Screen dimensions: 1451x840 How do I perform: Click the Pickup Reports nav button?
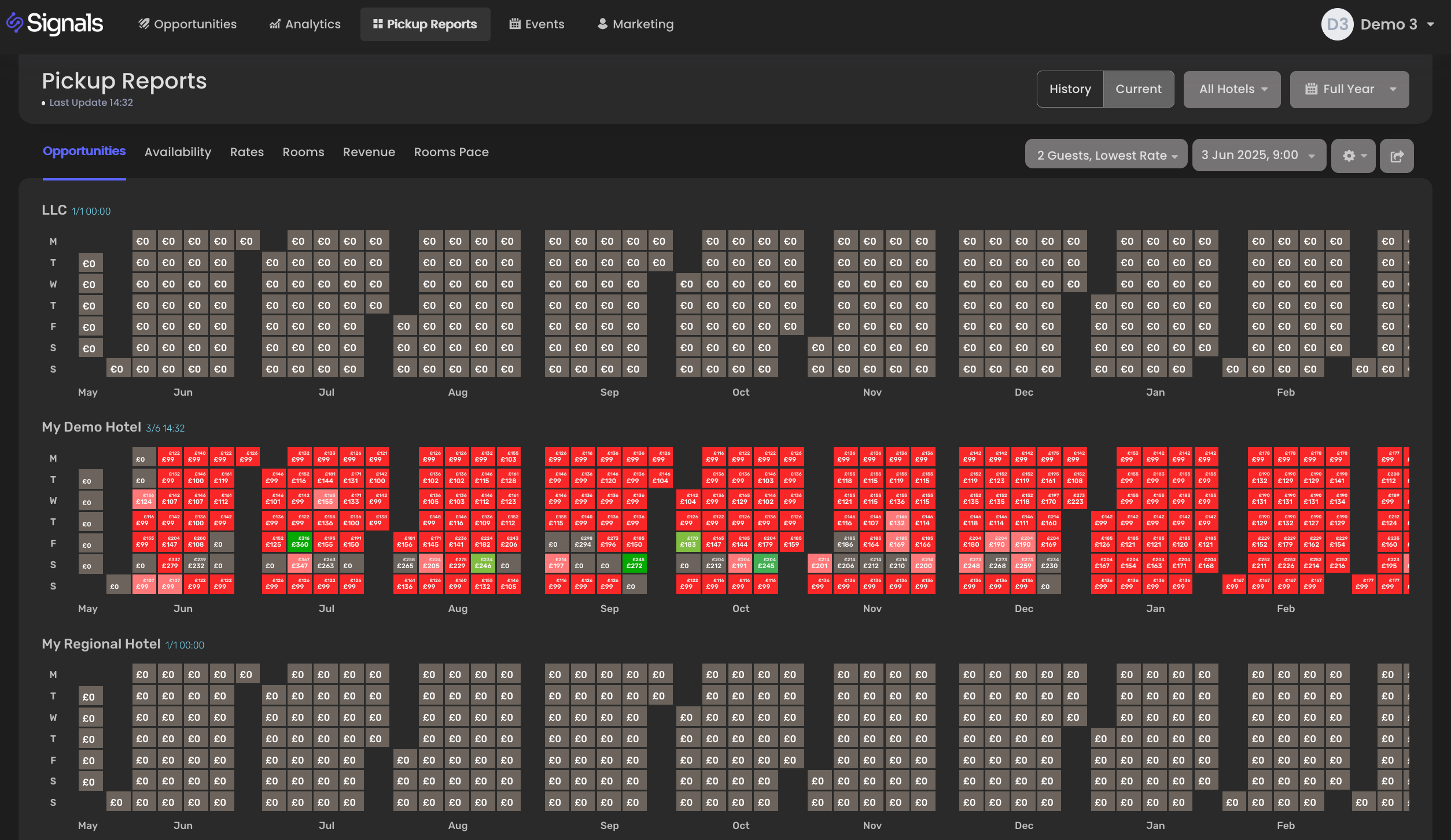point(425,24)
